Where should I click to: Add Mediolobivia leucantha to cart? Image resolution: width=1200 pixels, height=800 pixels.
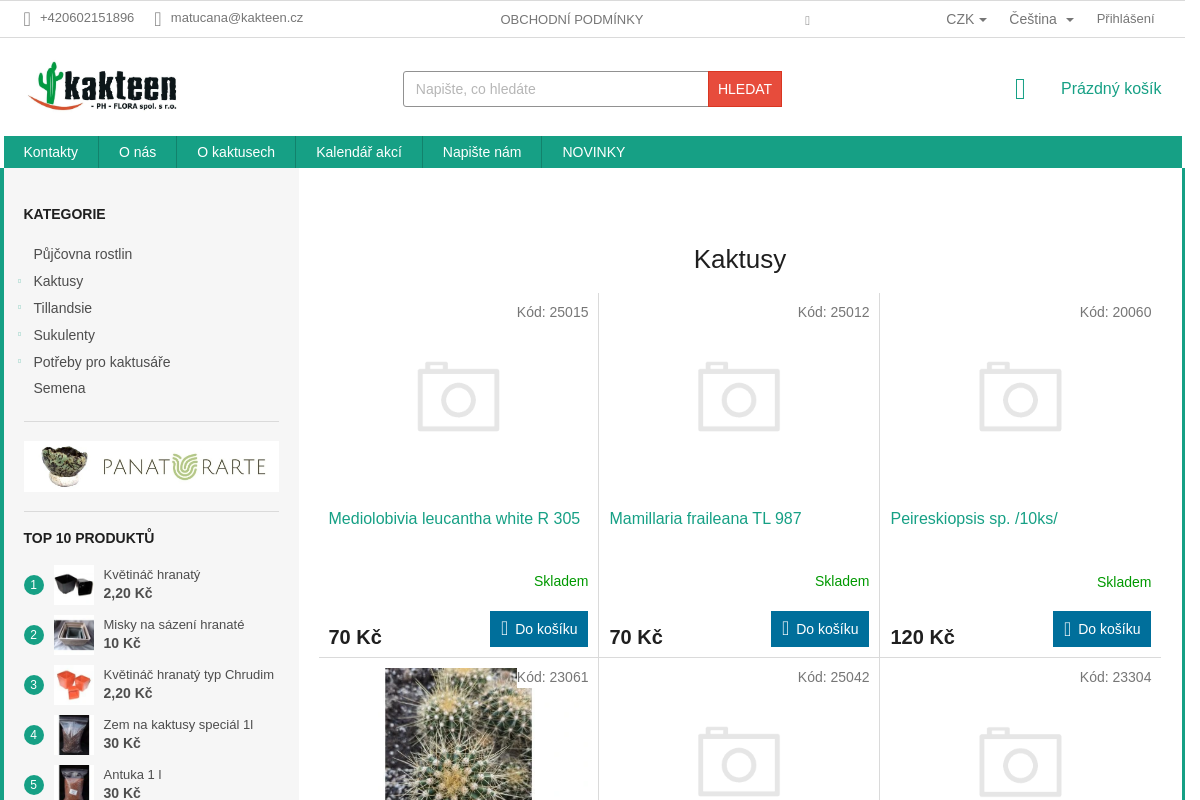(x=539, y=629)
